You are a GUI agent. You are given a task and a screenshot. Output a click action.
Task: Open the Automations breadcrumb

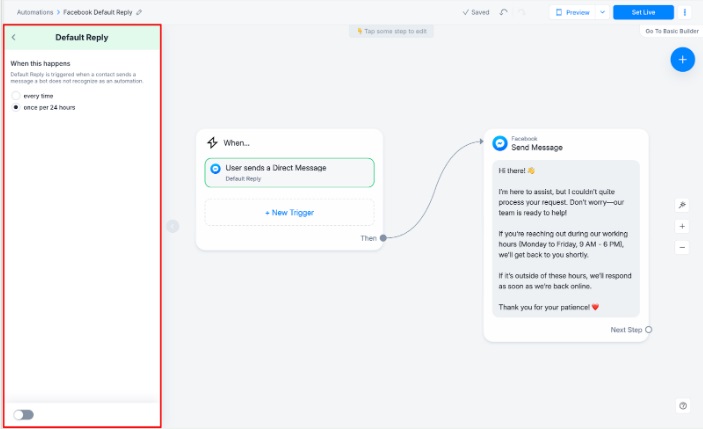(35, 12)
